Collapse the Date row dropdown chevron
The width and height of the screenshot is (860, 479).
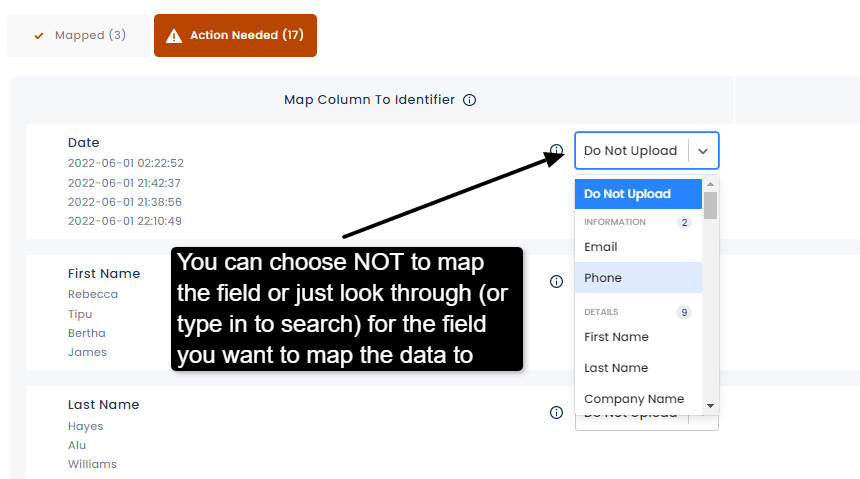pyautogui.click(x=703, y=151)
